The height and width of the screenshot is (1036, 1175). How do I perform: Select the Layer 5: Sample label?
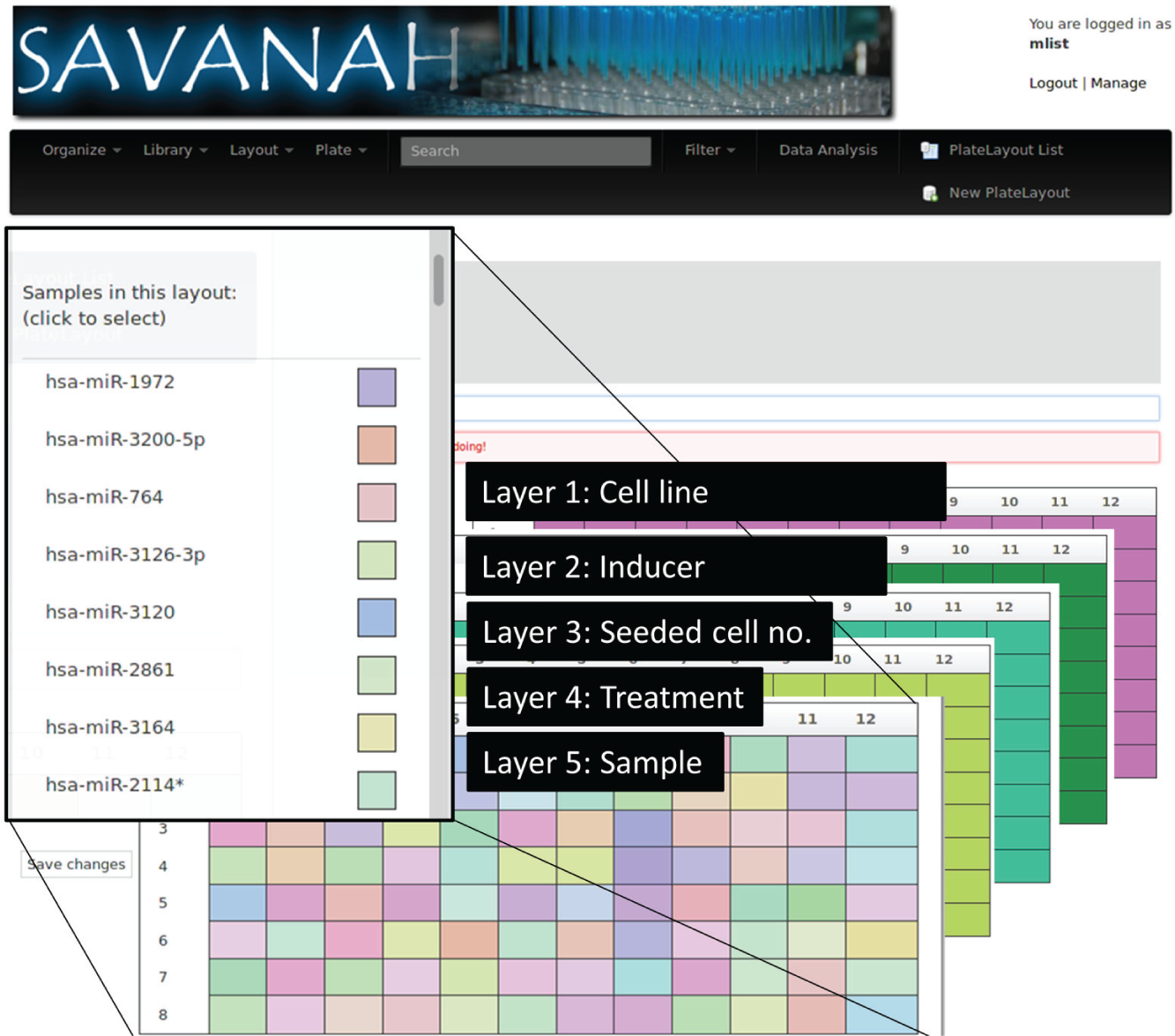(x=592, y=763)
